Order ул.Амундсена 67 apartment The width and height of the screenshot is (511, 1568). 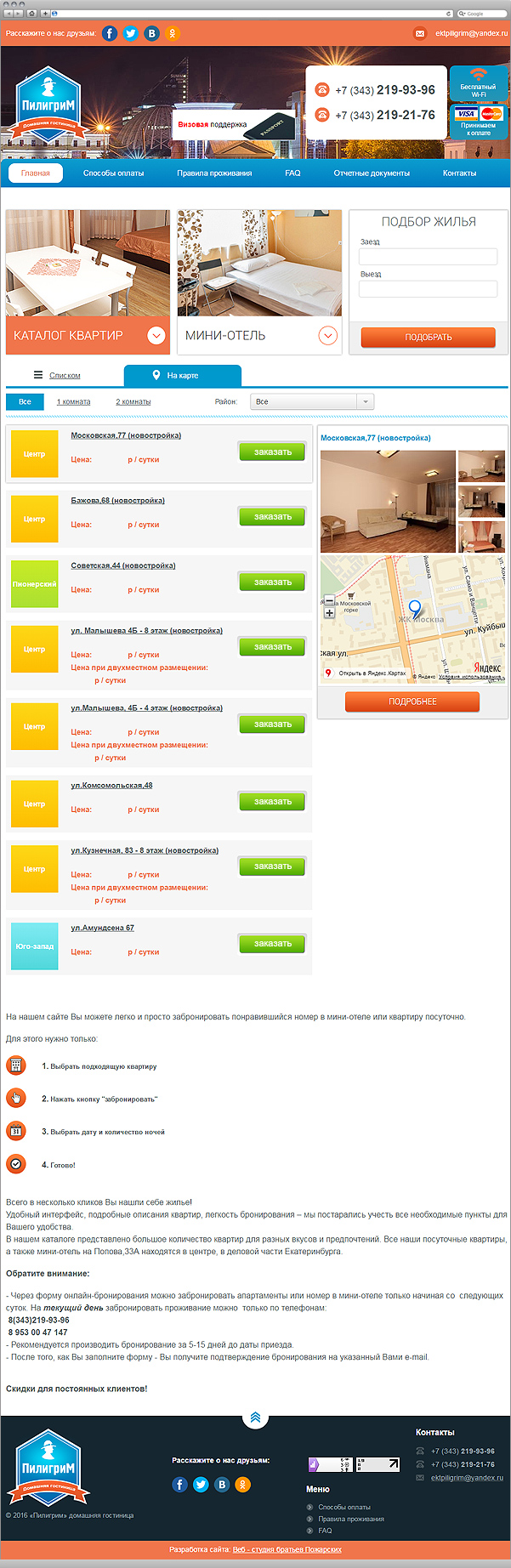[272, 943]
